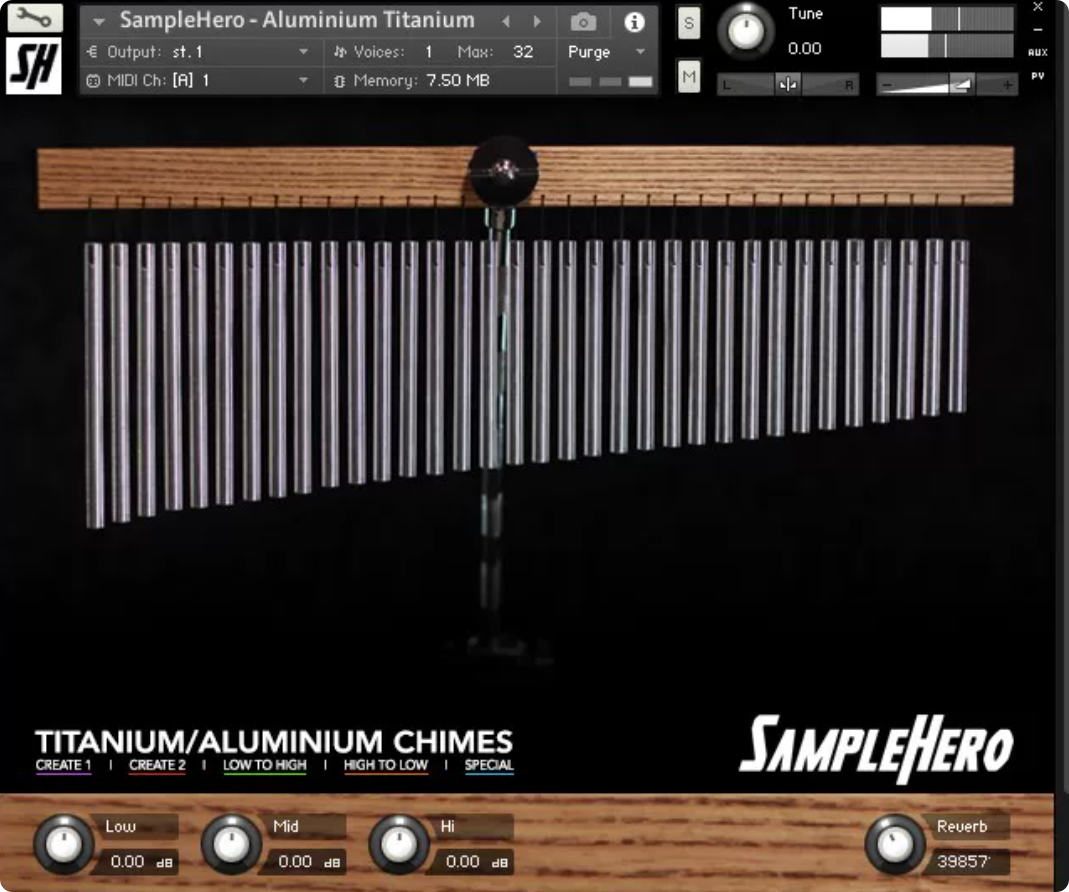The height and width of the screenshot is (892, 1069).
Task: Click the Memory chip icon
Action: pyautogui.click(x=339, y=81)
